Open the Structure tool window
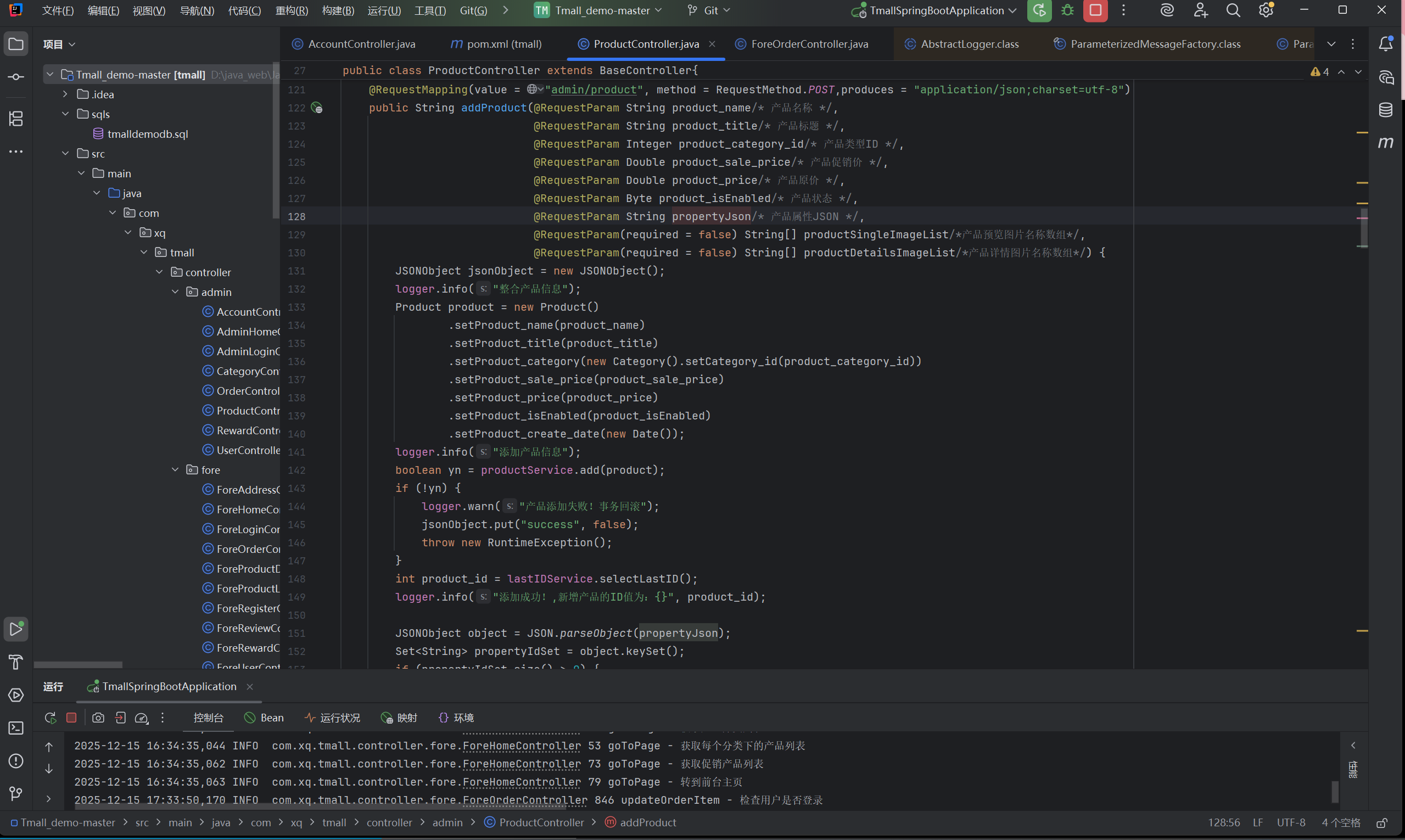The width and height of the screenshot is (1405, 840). [16, 119]
